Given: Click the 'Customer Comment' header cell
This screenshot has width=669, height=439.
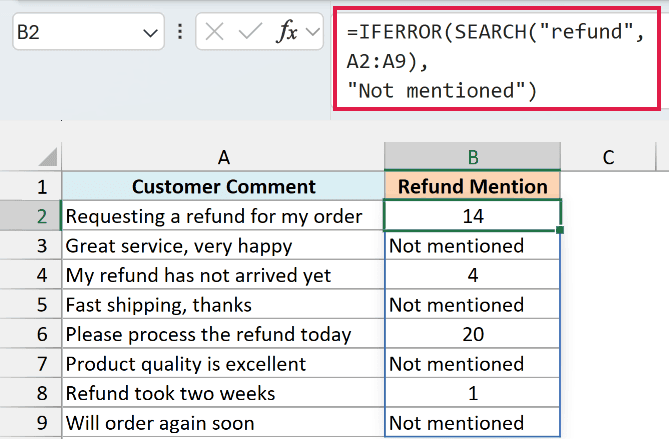Looking at the screenshot, I should pyautogui.click(x=223, y=186).
